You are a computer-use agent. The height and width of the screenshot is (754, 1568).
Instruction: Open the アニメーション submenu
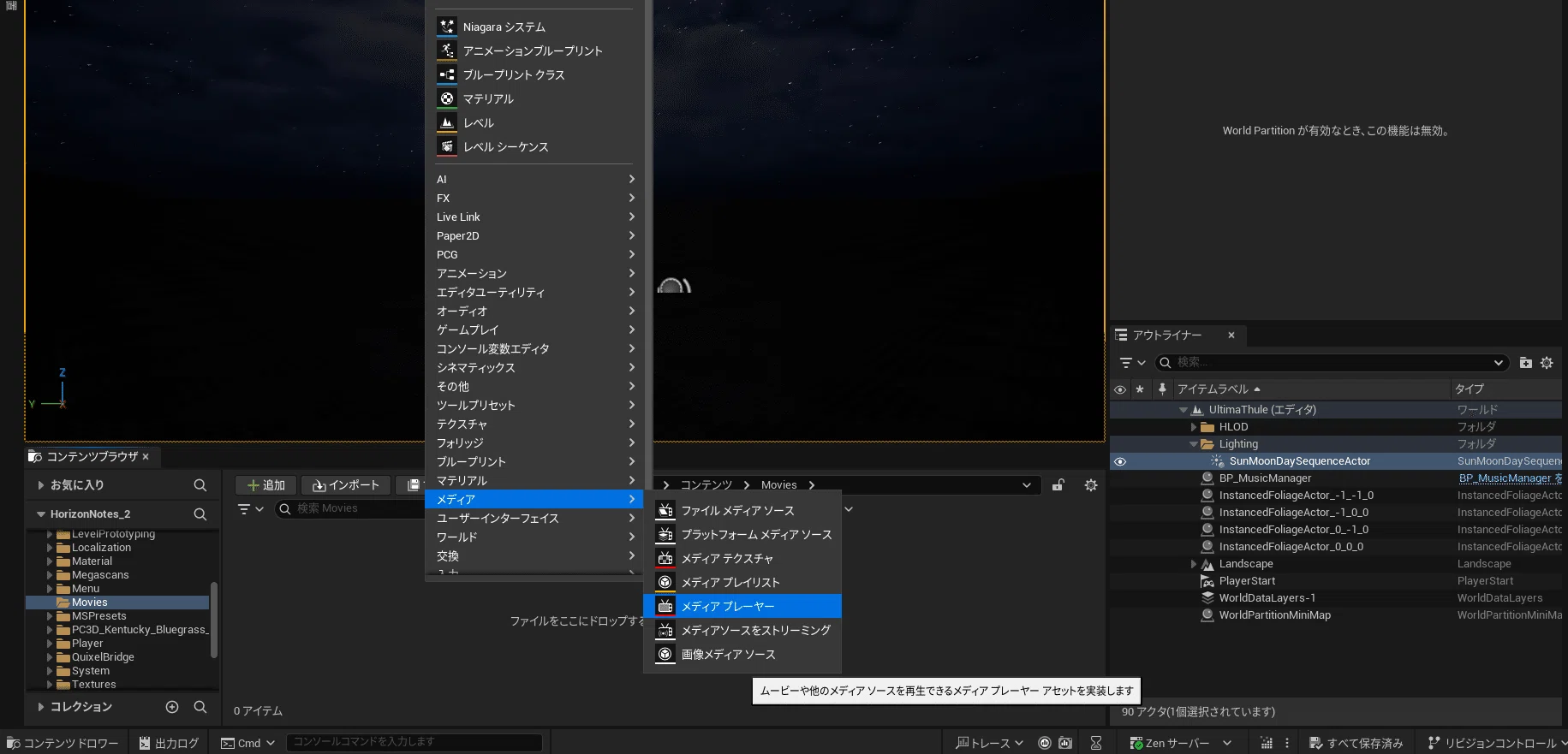535,273
